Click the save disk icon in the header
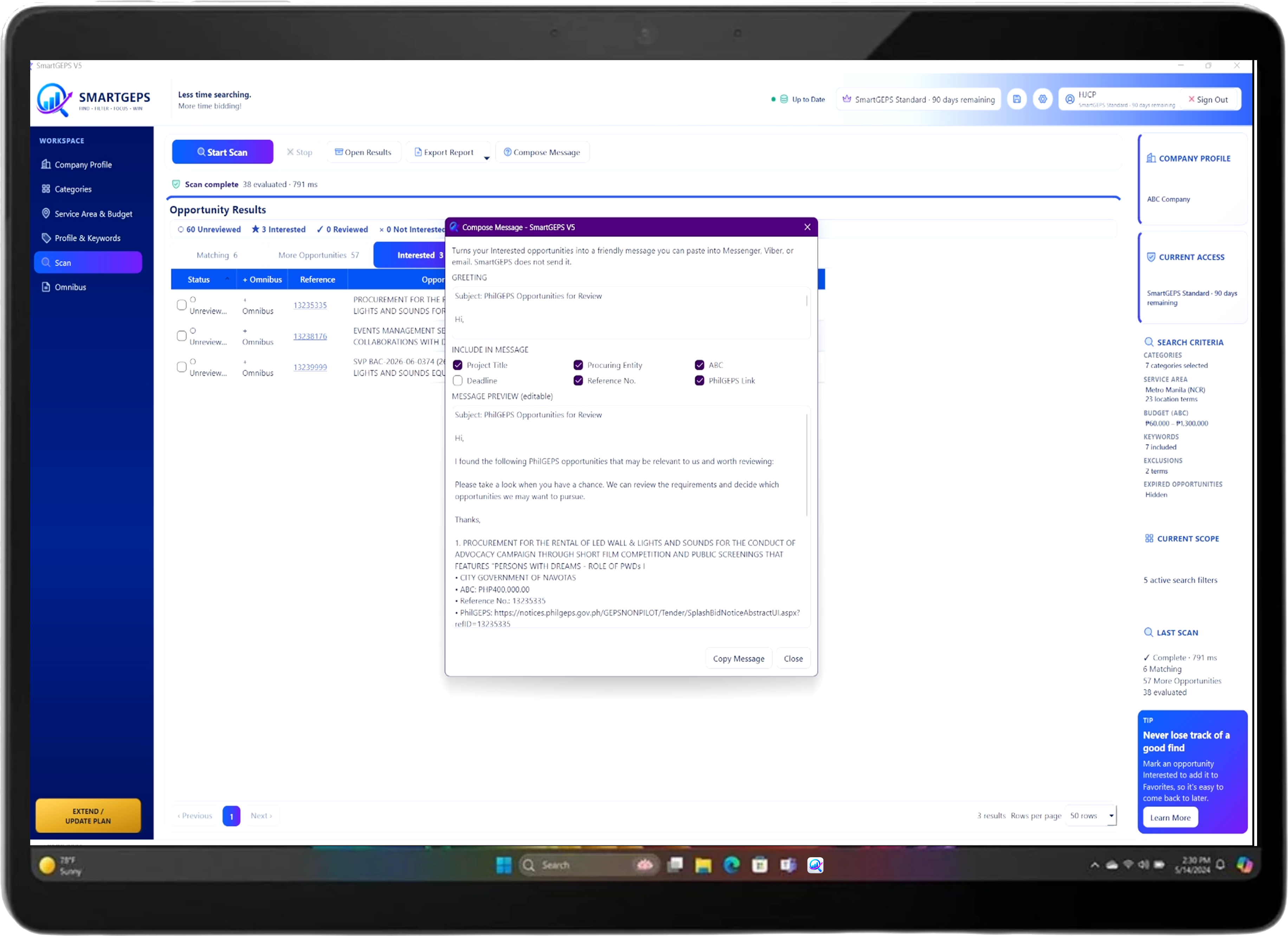This screenshot has height=936, width=1288. tap(1017, 100)
